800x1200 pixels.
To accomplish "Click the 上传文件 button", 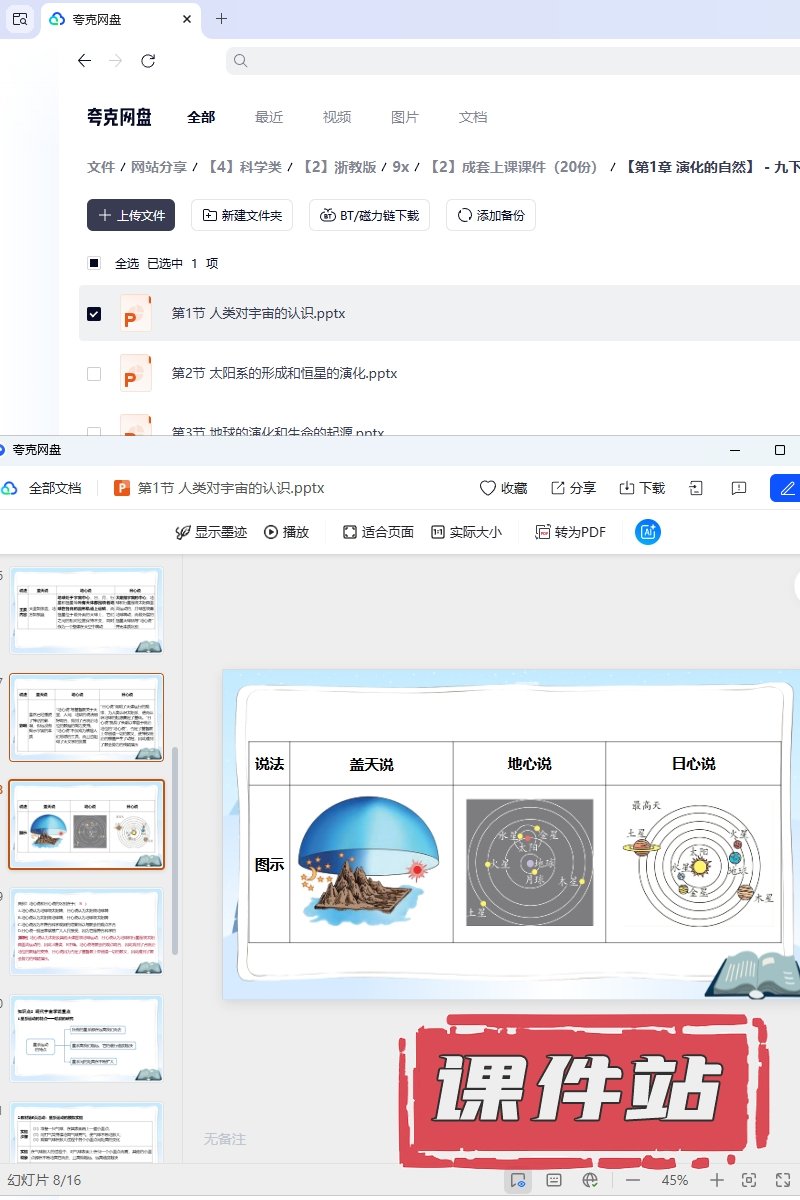I will tap(131, 215).
